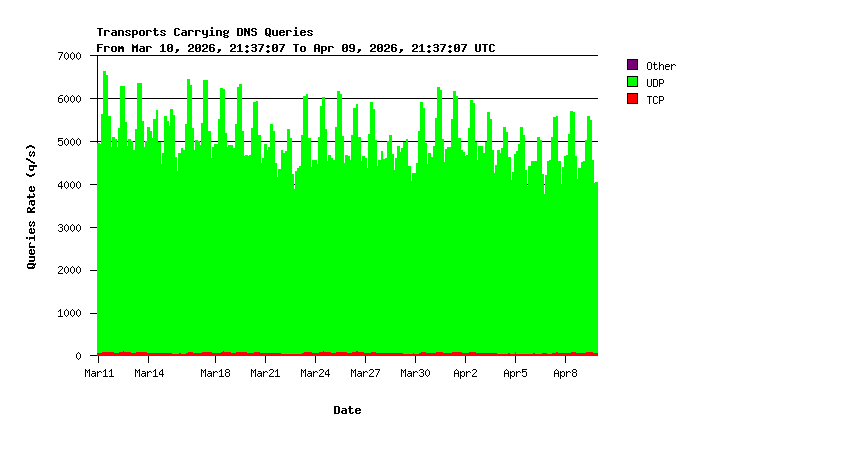Click the Mar27 date label
This screenshot has height=450, width=850.
[365, 373]
